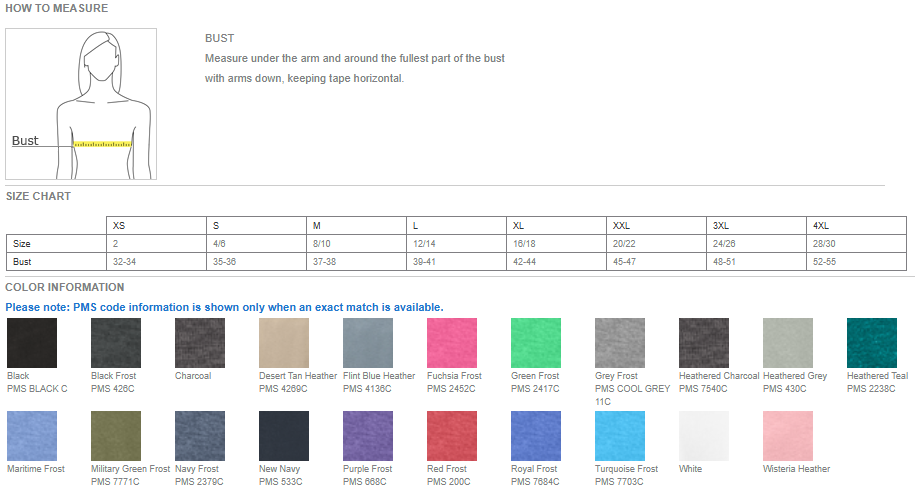Select the Black Frost color swatch
This screenshot has height=488, width=917.
coord(116,343)
